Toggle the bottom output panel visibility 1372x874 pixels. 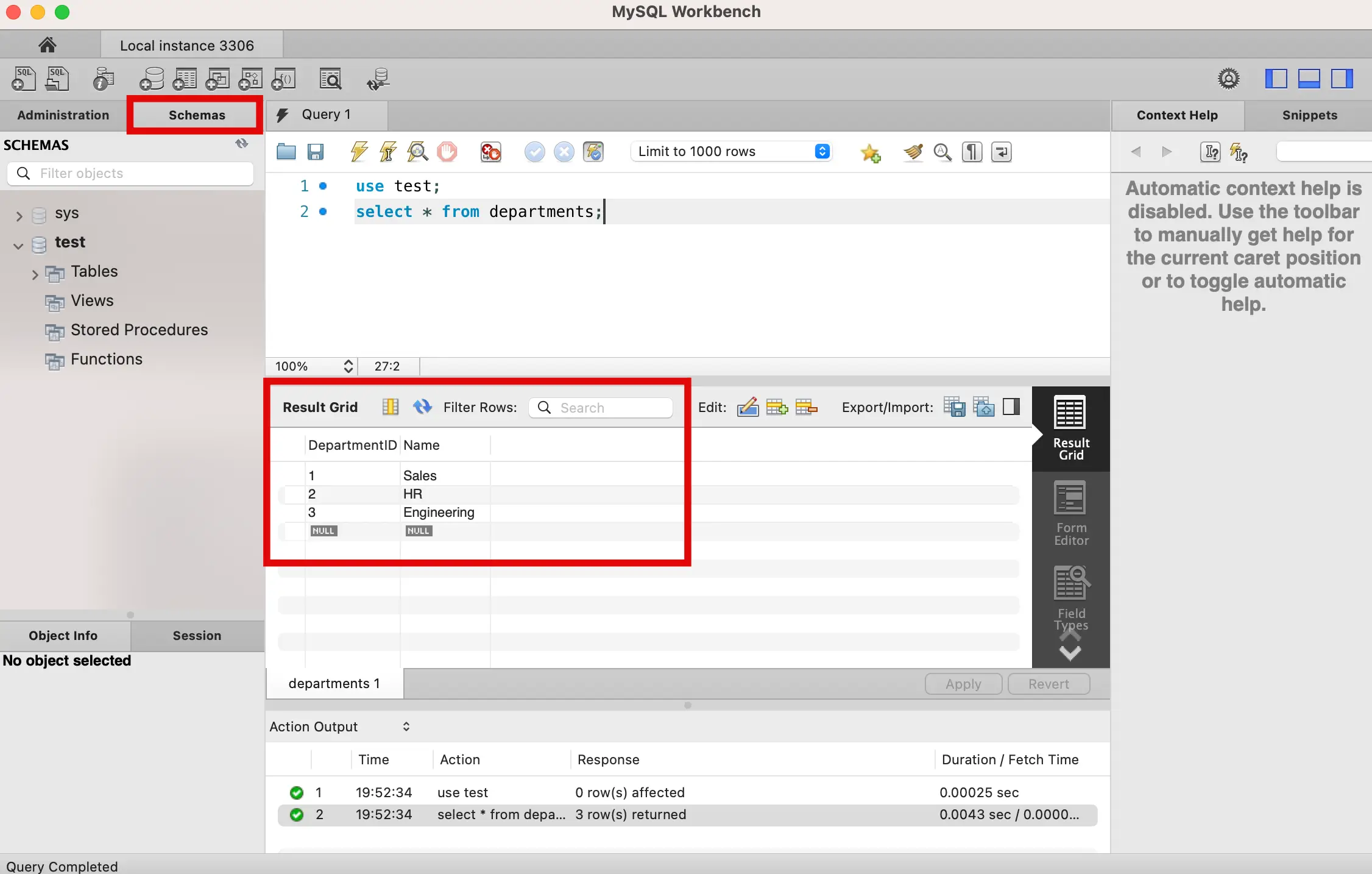[x=1309, y=79]
